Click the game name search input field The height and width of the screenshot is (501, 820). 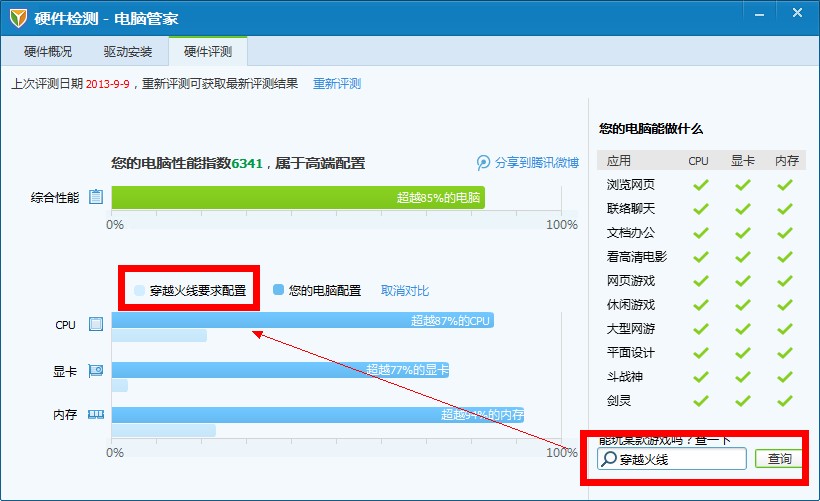(x=672, y=459)
